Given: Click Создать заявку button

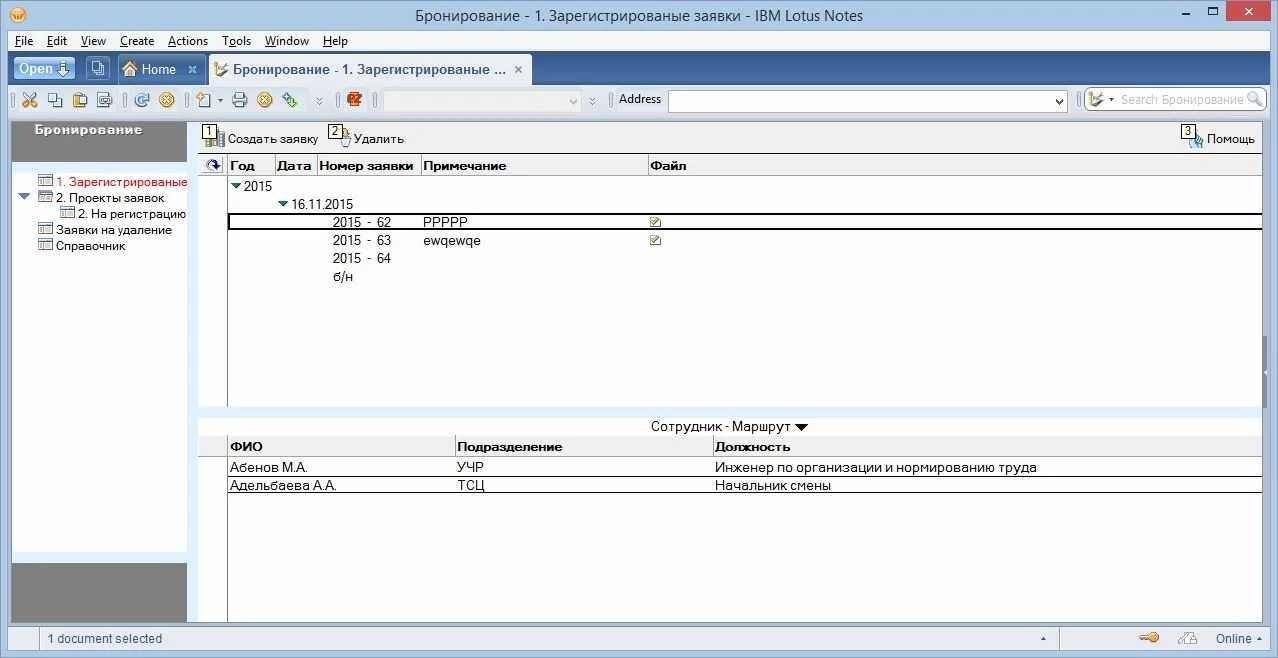Looking at the screenshot, I should (262, 139).
